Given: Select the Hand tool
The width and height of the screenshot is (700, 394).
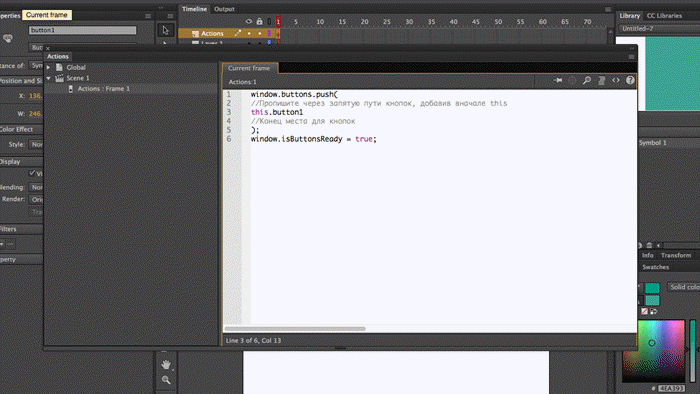Looking at the screenshot, I should tap(166, 365).
